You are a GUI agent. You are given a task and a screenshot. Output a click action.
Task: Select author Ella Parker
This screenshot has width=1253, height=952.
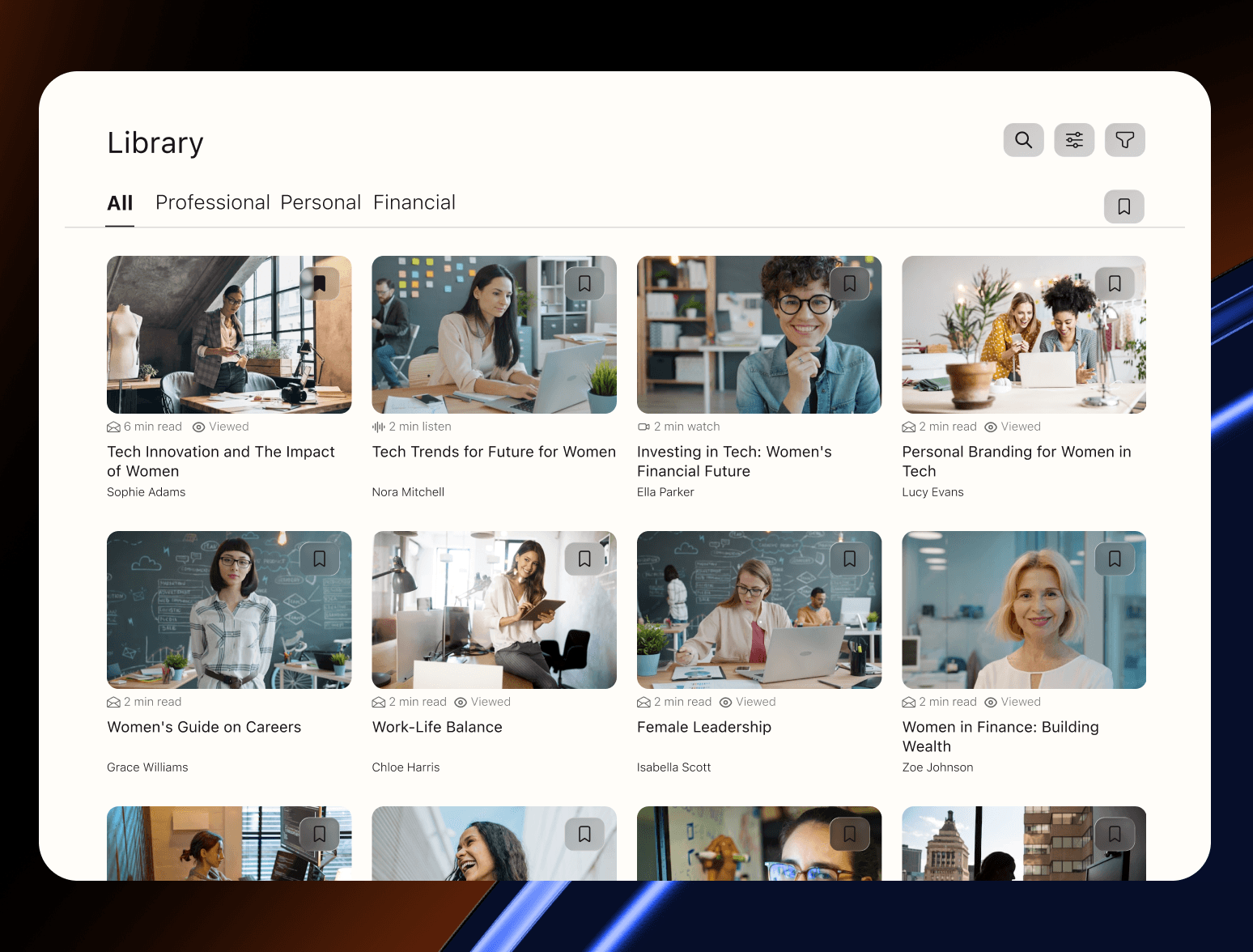click(x=665, y=492)
